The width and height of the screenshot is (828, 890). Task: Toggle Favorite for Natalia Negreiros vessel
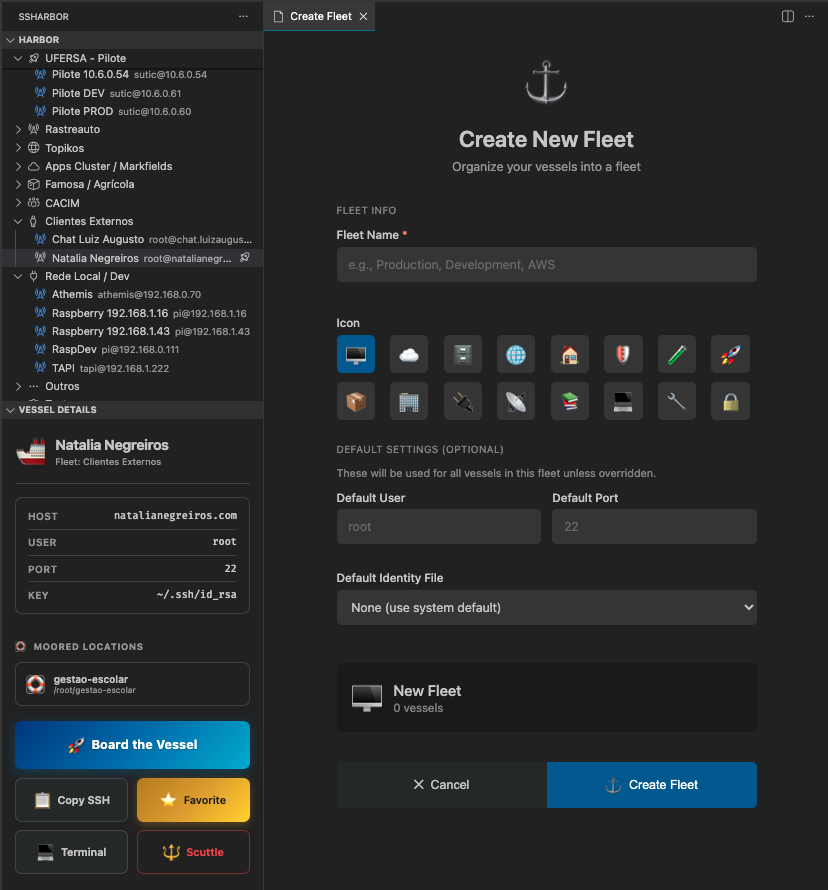[x=193, y=799]
